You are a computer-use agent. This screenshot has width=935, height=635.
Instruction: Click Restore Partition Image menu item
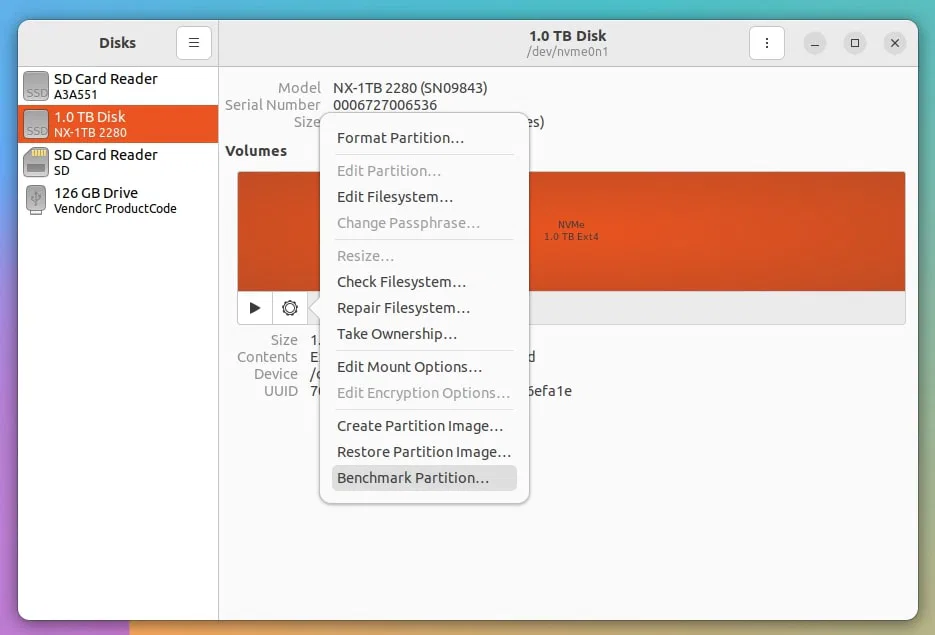pyautogui.click(x=424, y=452)
